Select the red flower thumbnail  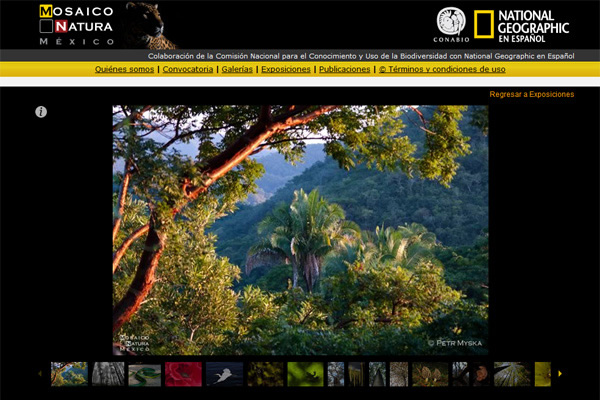[x=183, y=374]
